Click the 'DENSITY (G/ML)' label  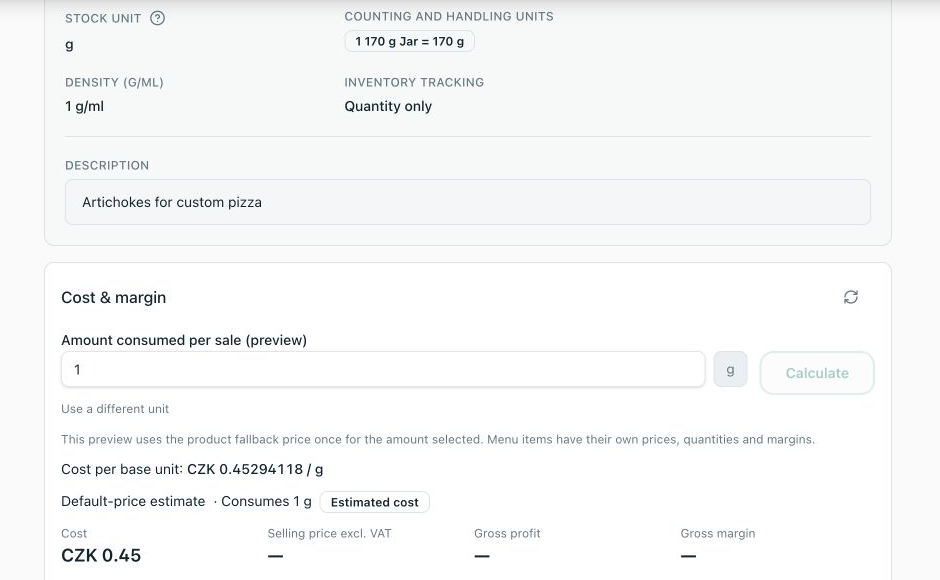click(x=115, y=82)
